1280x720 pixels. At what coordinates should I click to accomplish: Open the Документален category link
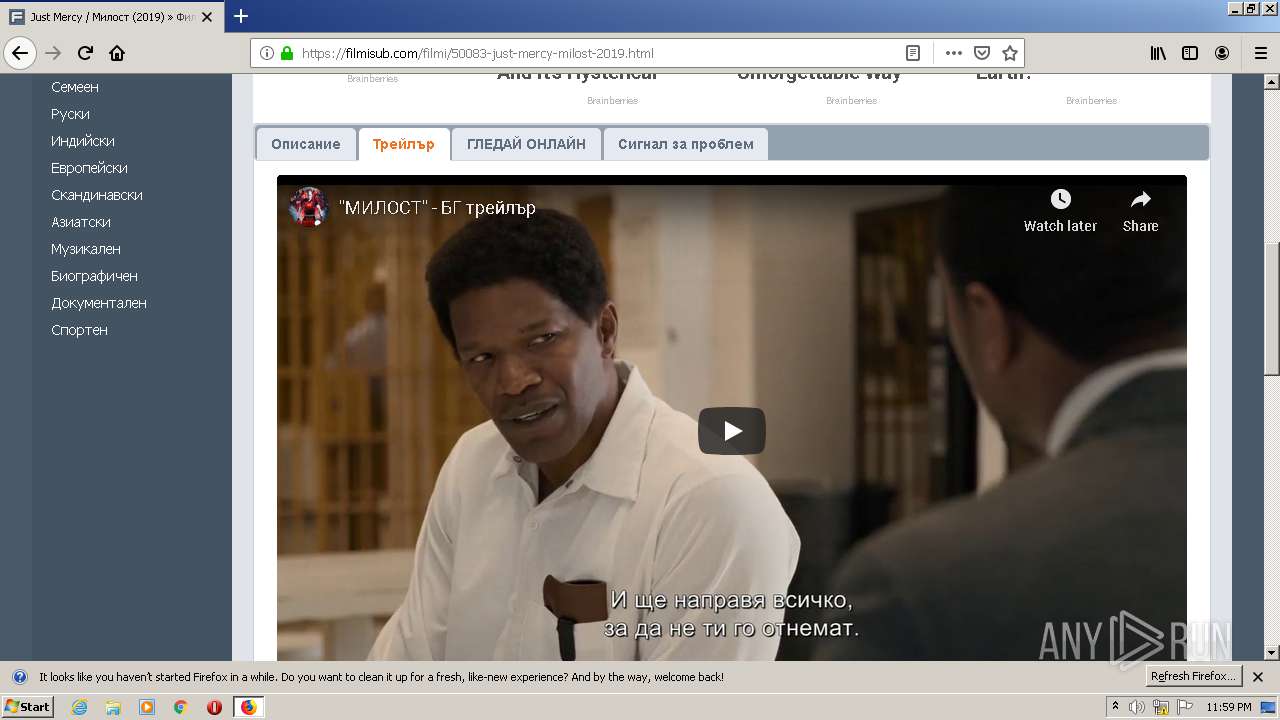click(99, 303)
